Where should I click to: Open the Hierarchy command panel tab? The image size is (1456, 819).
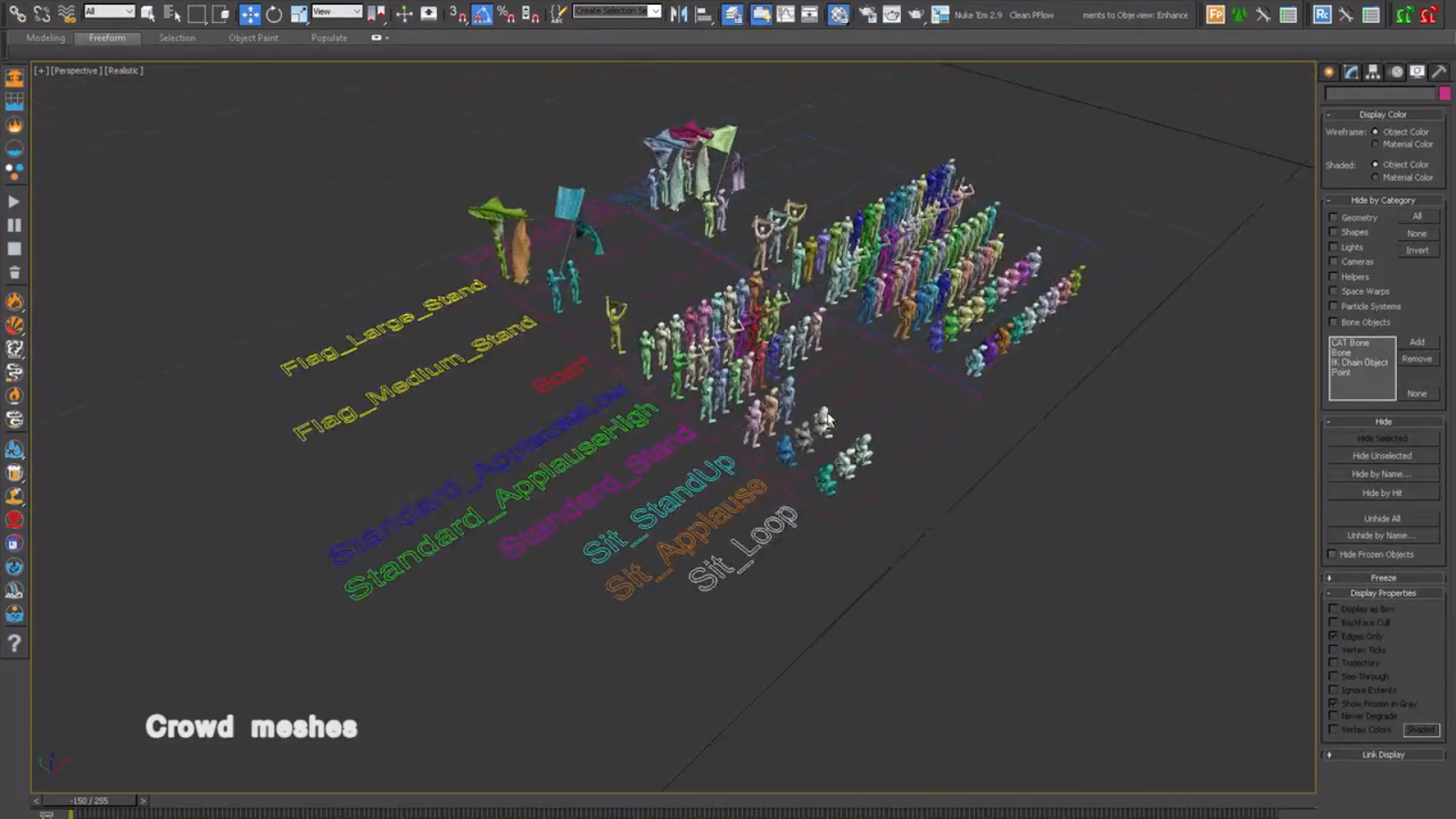tap(1373, 72)
